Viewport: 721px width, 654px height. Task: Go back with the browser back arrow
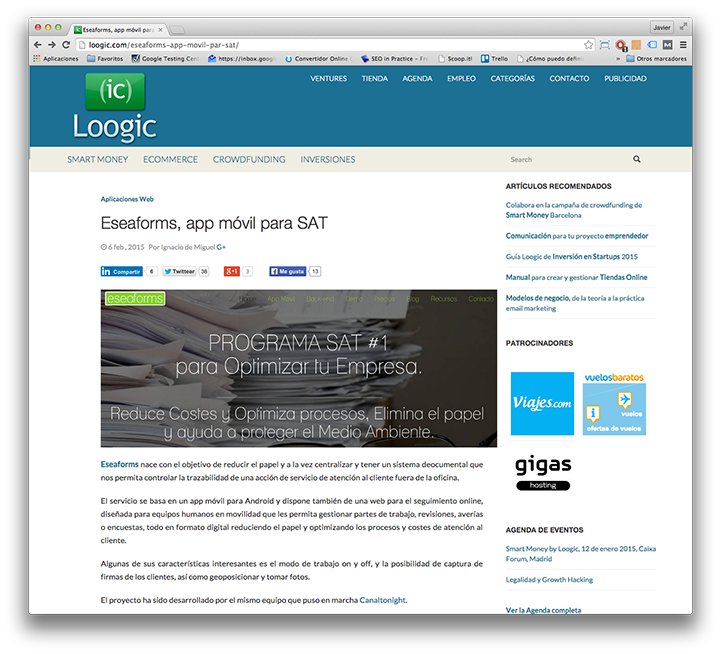38,45
